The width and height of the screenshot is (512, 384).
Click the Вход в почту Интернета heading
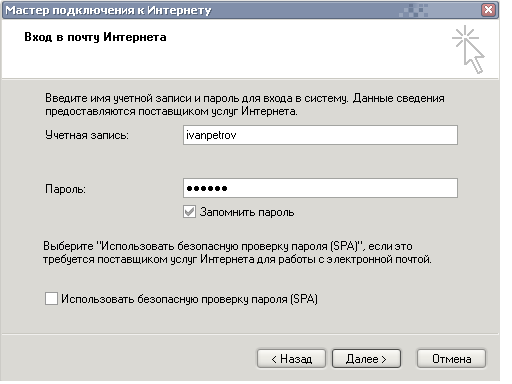click(95, 37)
